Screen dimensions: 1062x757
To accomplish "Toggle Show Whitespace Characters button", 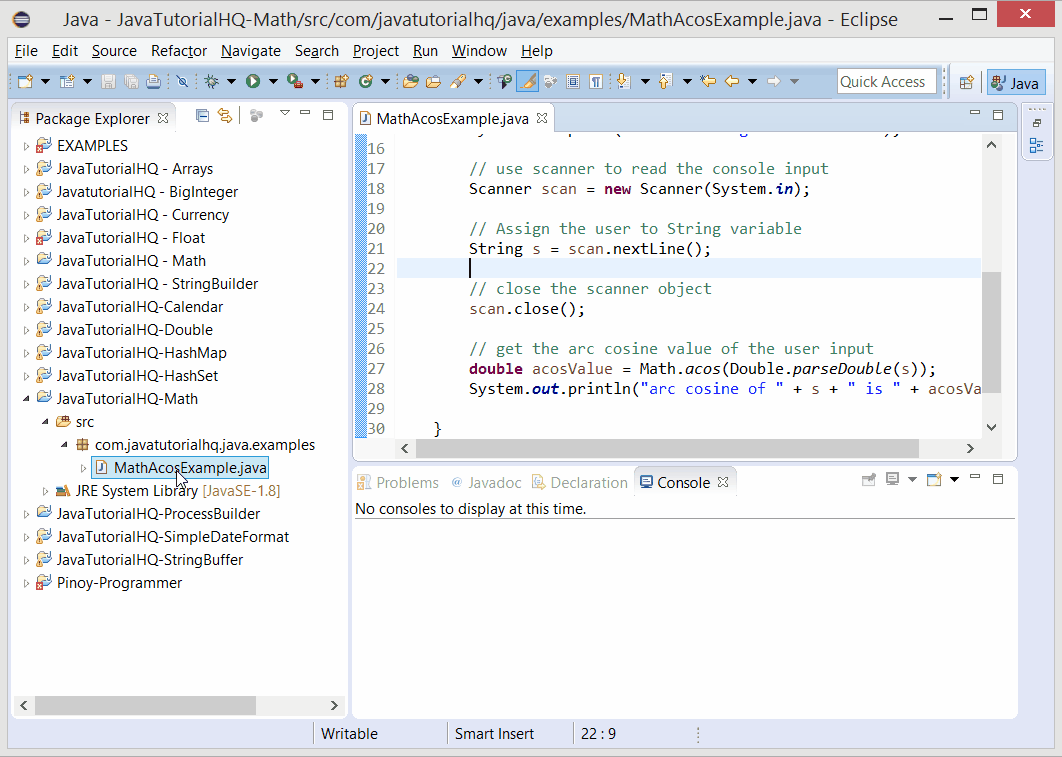I will click(595, 82).
